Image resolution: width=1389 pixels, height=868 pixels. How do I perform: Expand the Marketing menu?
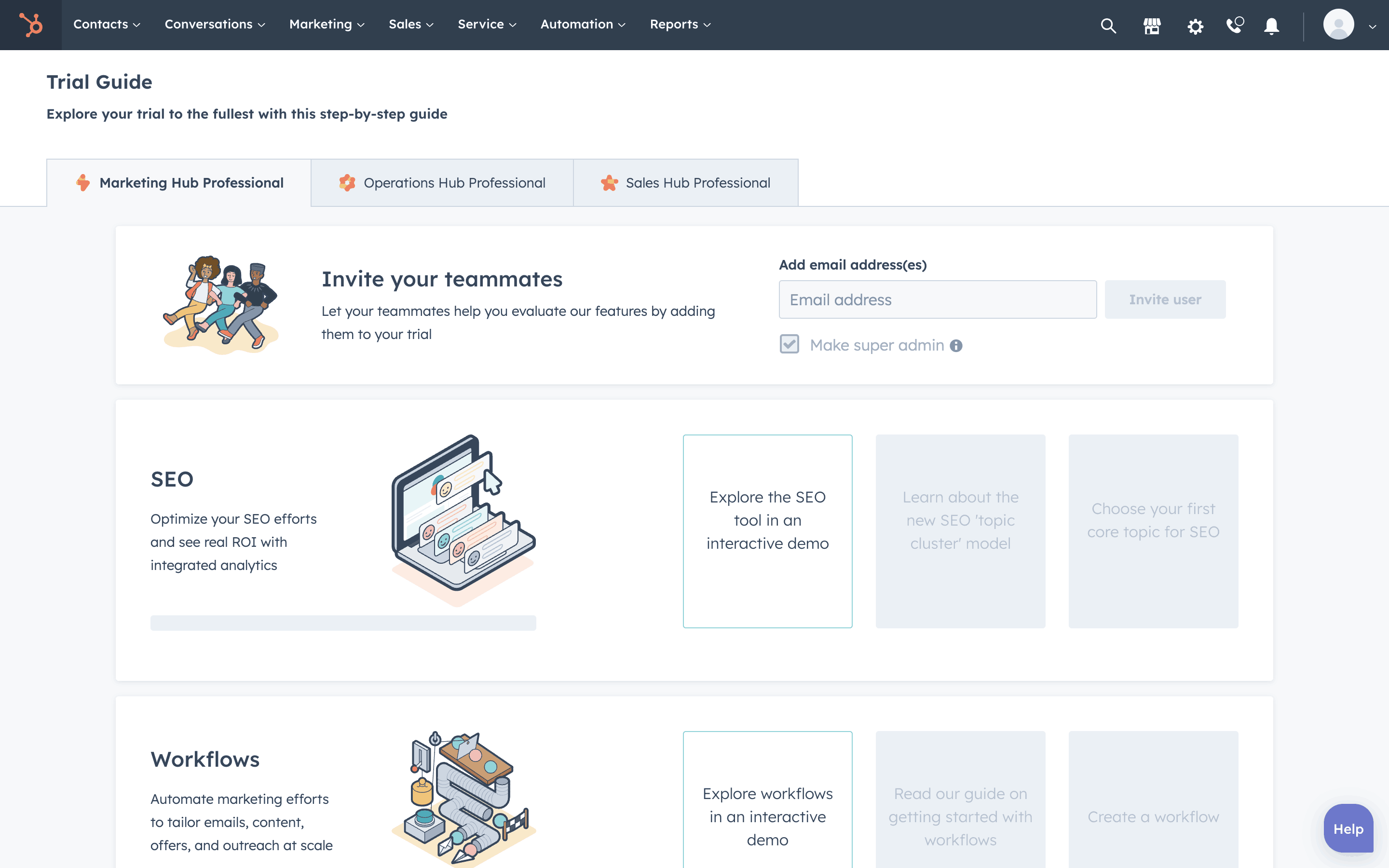pos(327,24)
